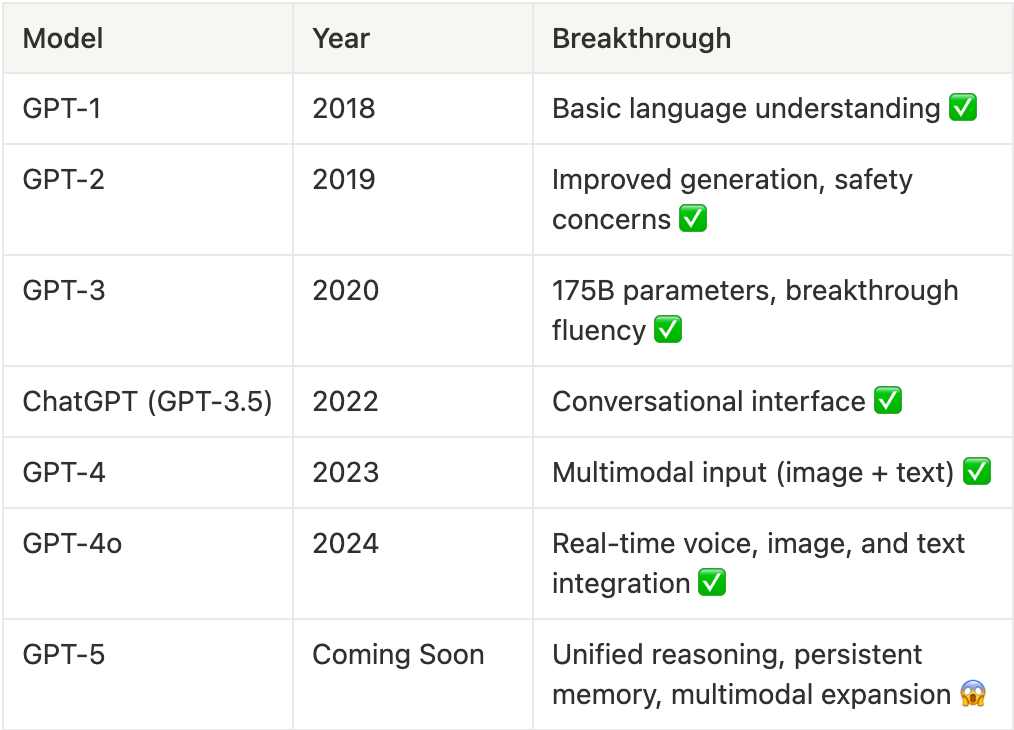Select the GPT-4o model name

[72, 543]
